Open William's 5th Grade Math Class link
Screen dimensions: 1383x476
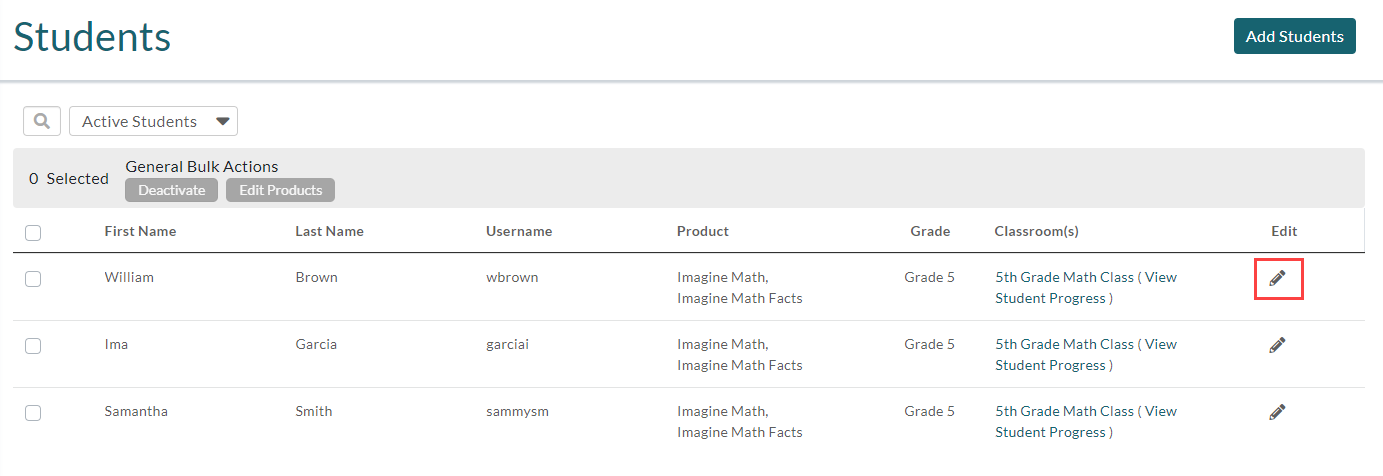pyautogui.click(x=1064, y=277)
